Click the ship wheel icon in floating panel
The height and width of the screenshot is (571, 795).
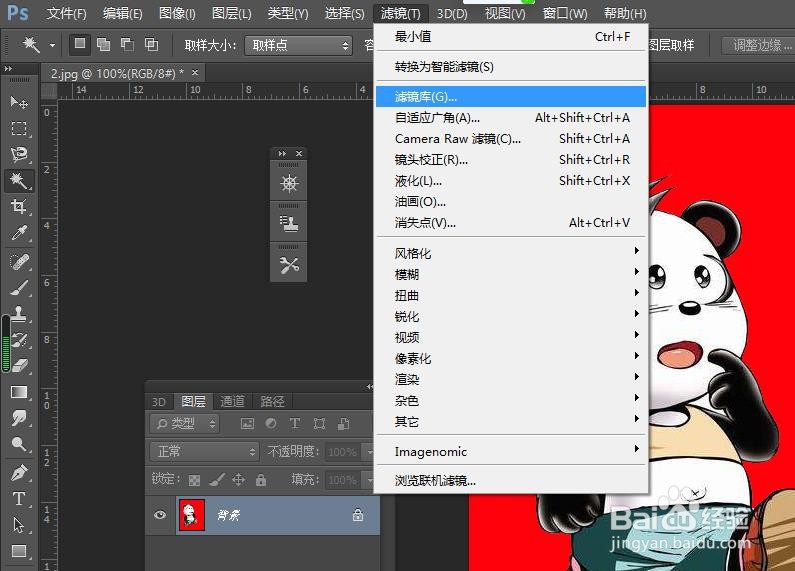289,183
